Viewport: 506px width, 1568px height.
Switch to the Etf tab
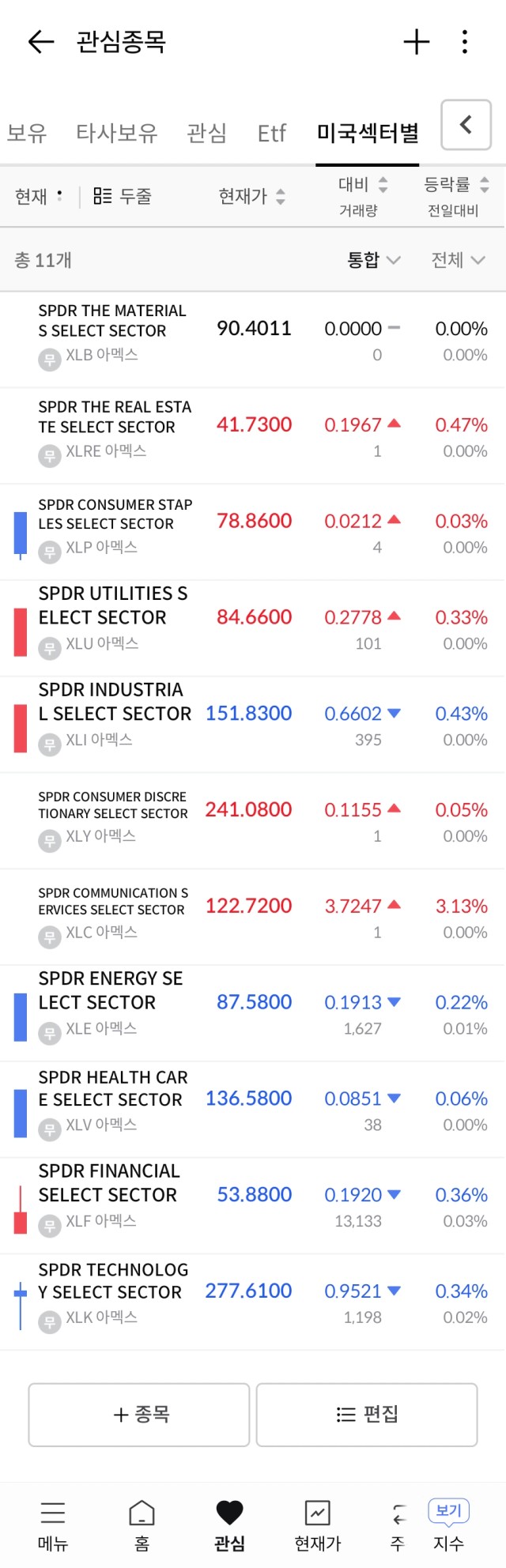(271, 133)
